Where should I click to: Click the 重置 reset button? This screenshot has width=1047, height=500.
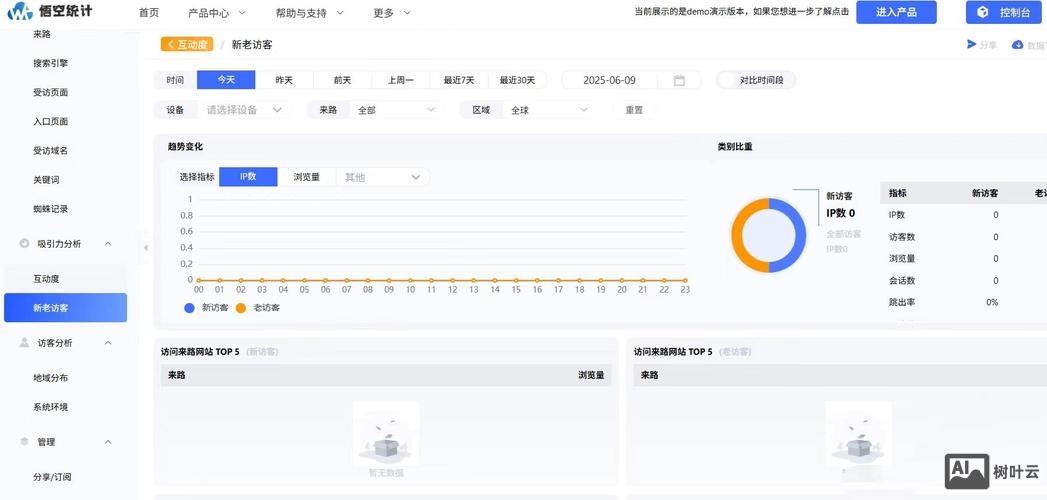tap(634, 110)
